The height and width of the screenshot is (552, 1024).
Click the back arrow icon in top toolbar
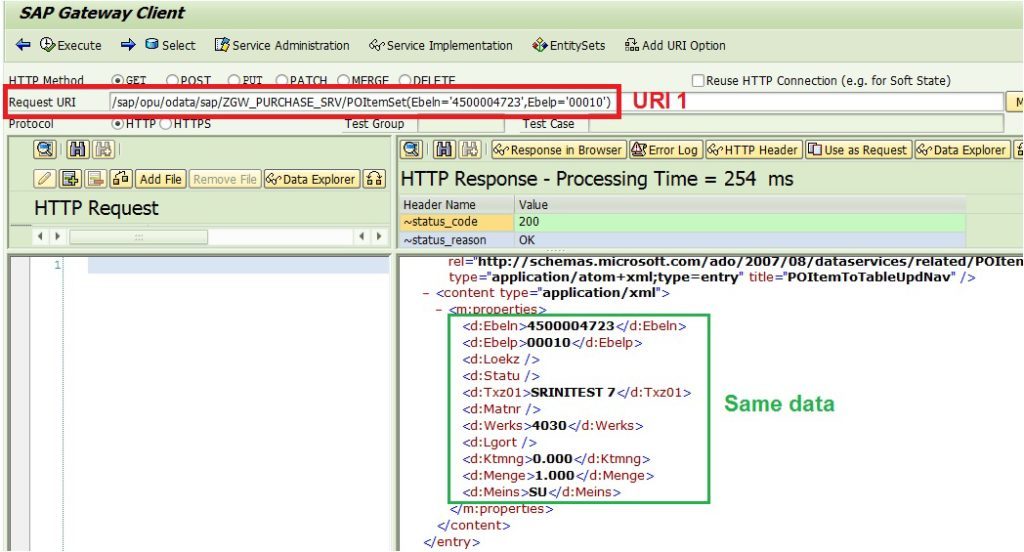pos(23,45)
